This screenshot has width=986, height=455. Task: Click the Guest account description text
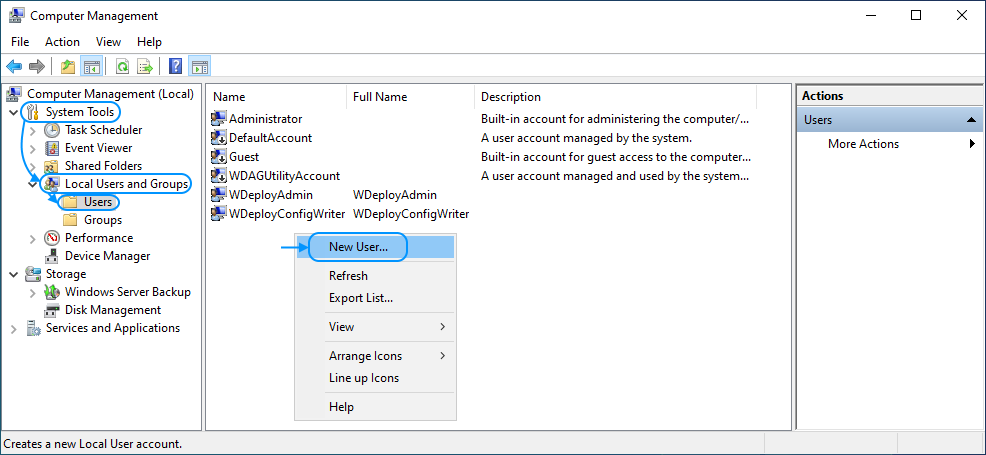[x=616, y=157]
